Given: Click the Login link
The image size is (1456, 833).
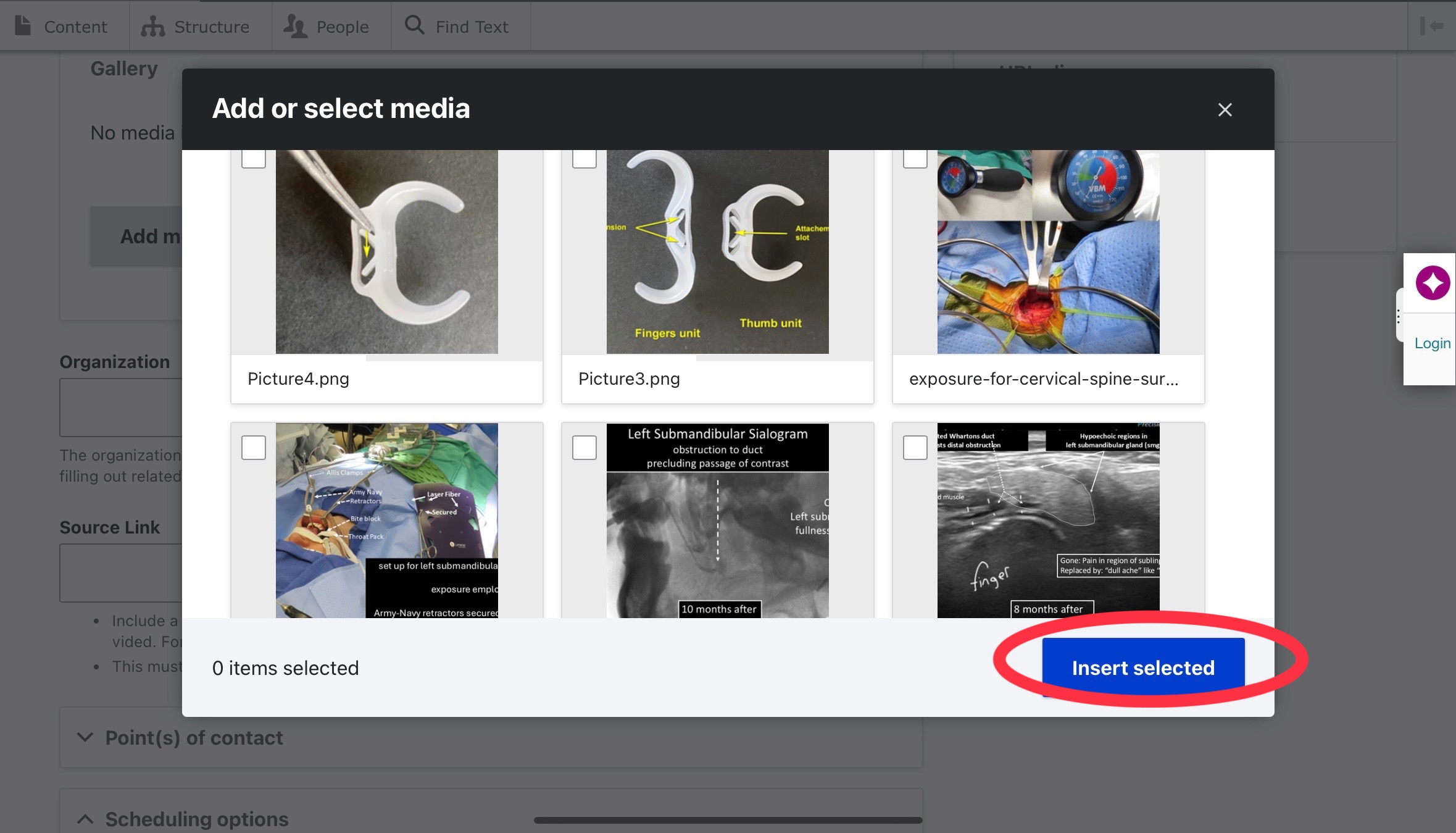Looking at the screenshot, I should tap(1432, 343).
